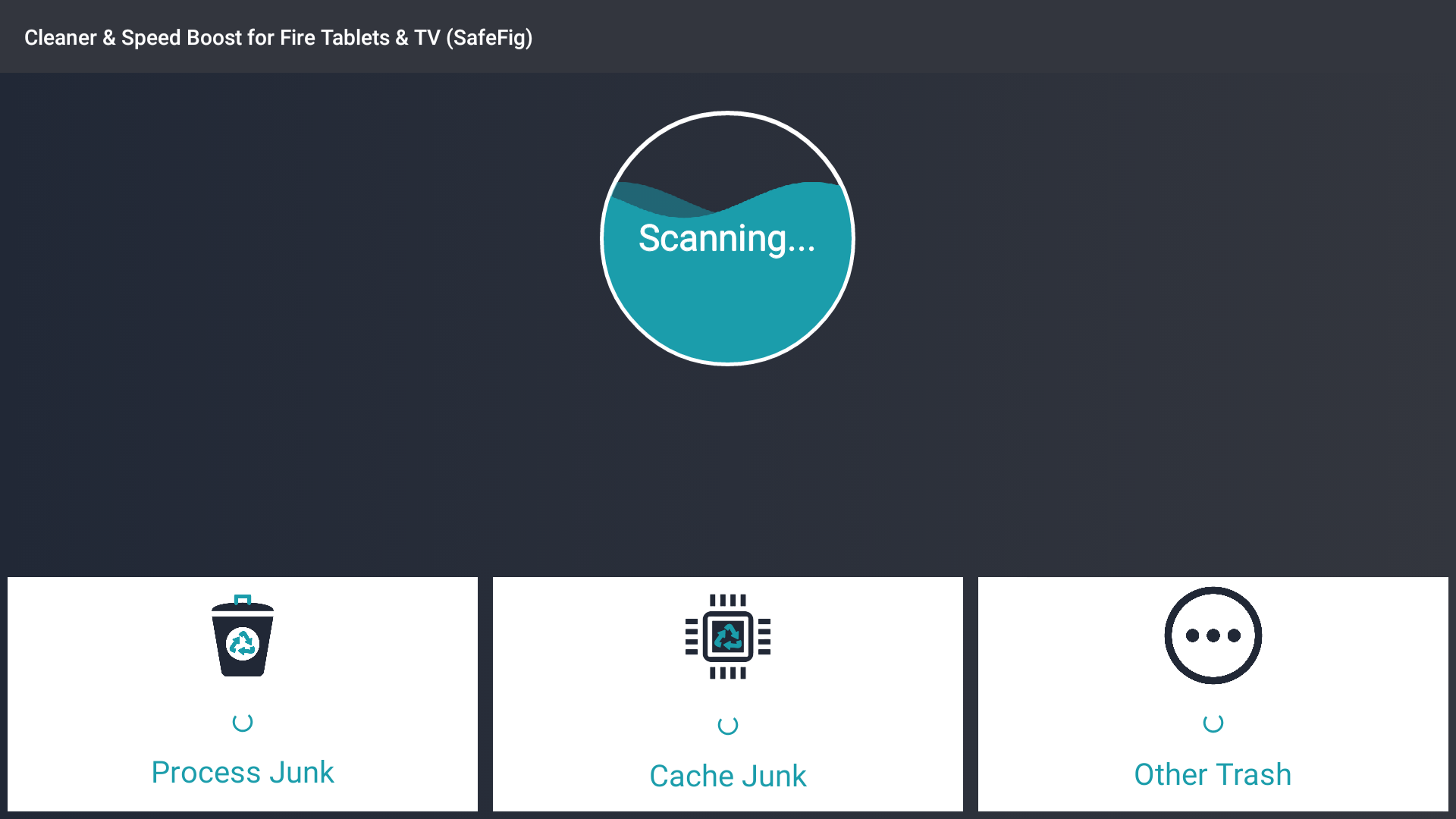Image resolution: width=1456 pixels, height=819 pixels.
Task: Click the recycle symbol inside the trash can
Action: [x=243, y=644]
